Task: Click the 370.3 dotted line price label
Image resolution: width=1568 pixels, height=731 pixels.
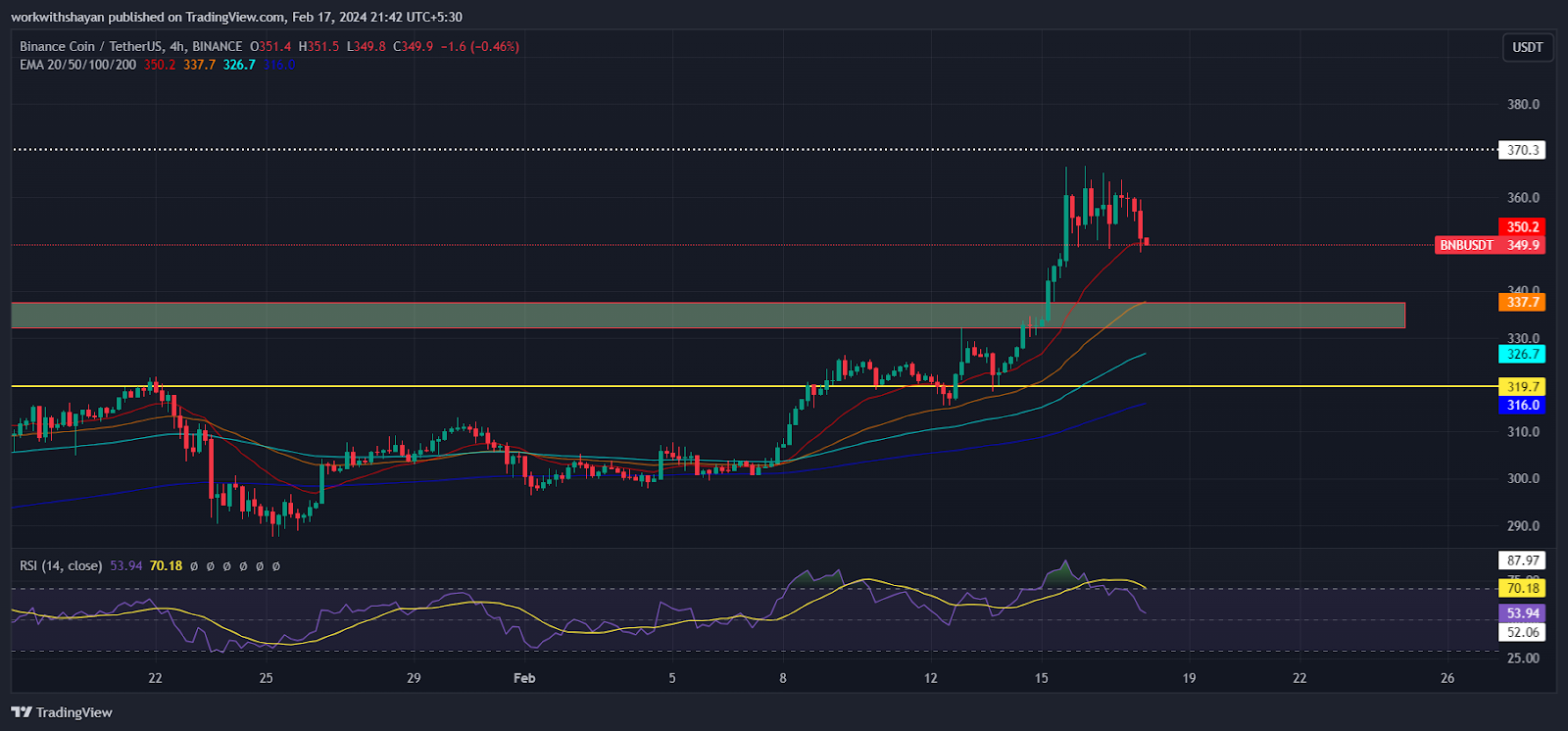Action: point(1522,150)
